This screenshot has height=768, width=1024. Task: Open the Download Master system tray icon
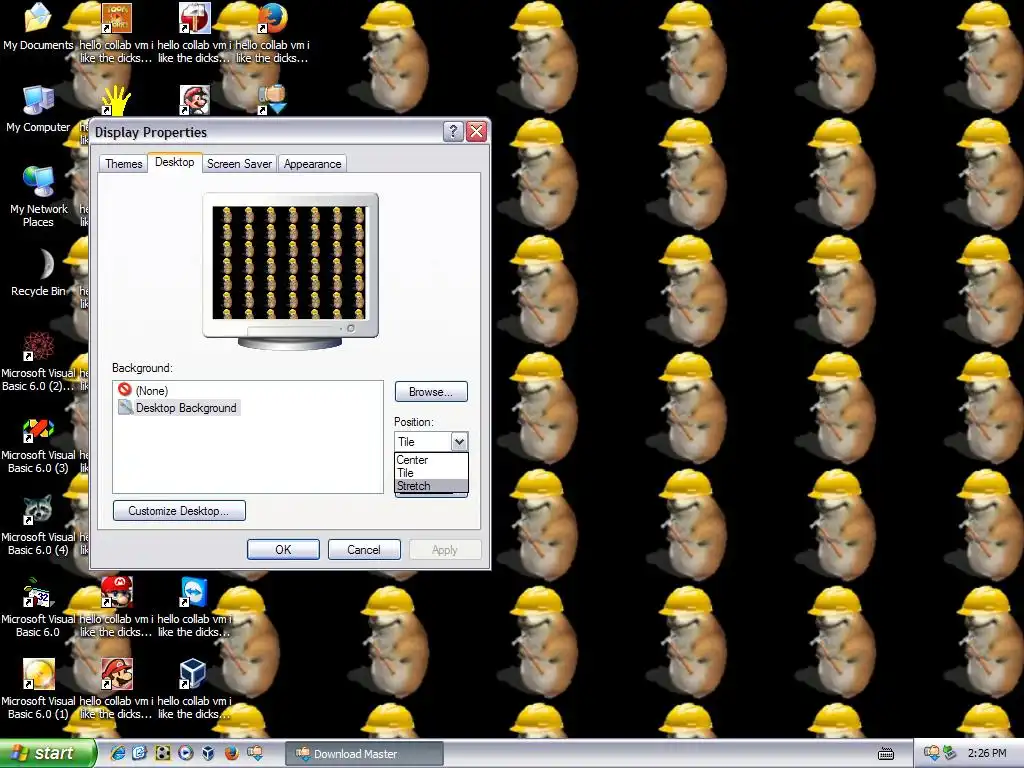931,753
